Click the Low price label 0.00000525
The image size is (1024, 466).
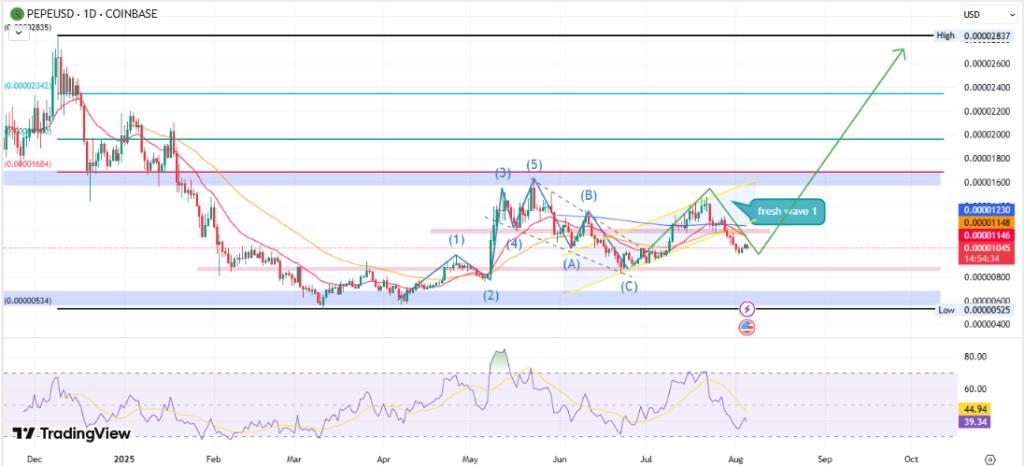tap(987, 309)
